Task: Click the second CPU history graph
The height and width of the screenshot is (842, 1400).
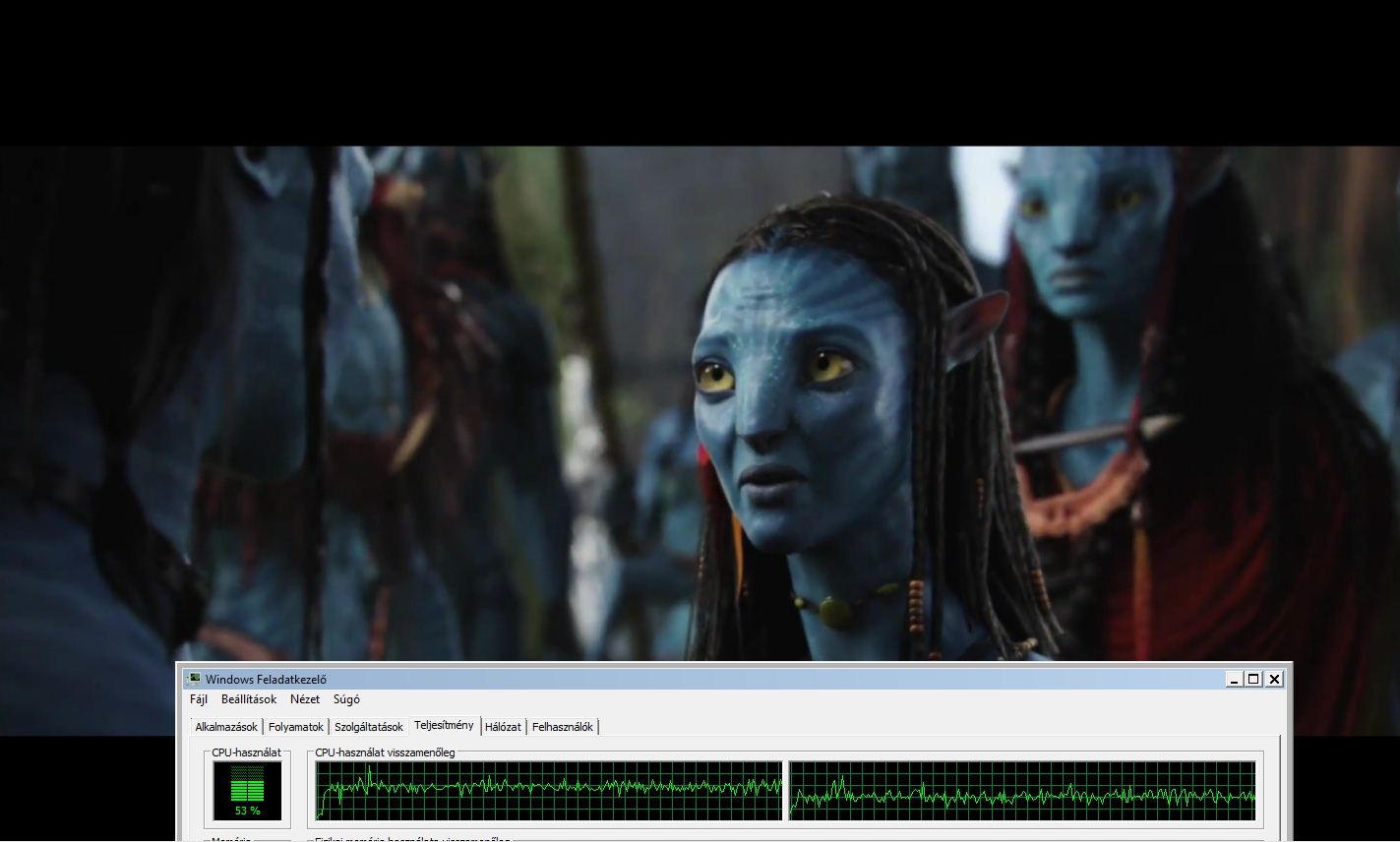Action: click(x=1023, y=791)
